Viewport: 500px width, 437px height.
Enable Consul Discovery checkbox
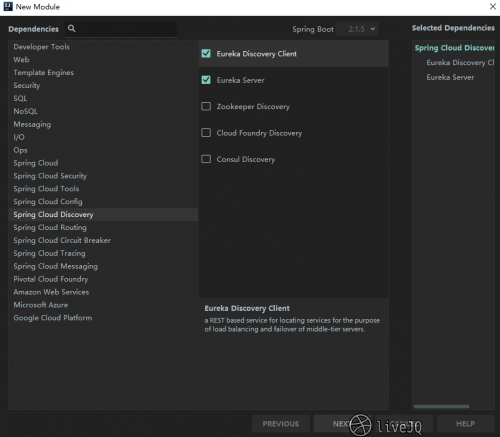pos(206,159)
